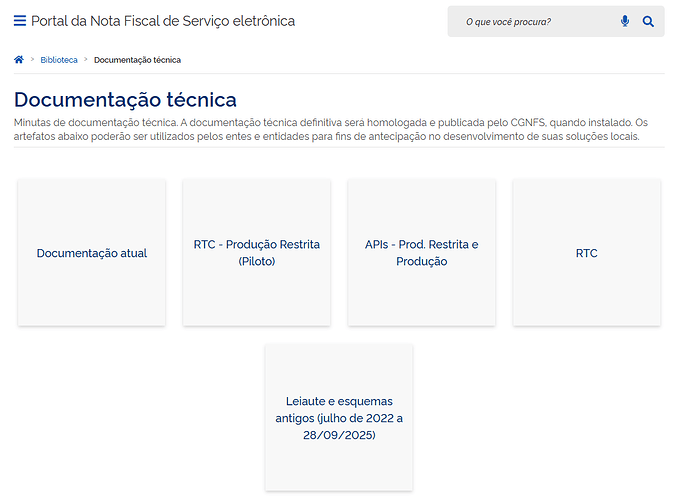This screenshot has width=675, height=500.
Task: Click the date 28/09/2025 in the Leiaute card
Action: [x=339, y=436]
